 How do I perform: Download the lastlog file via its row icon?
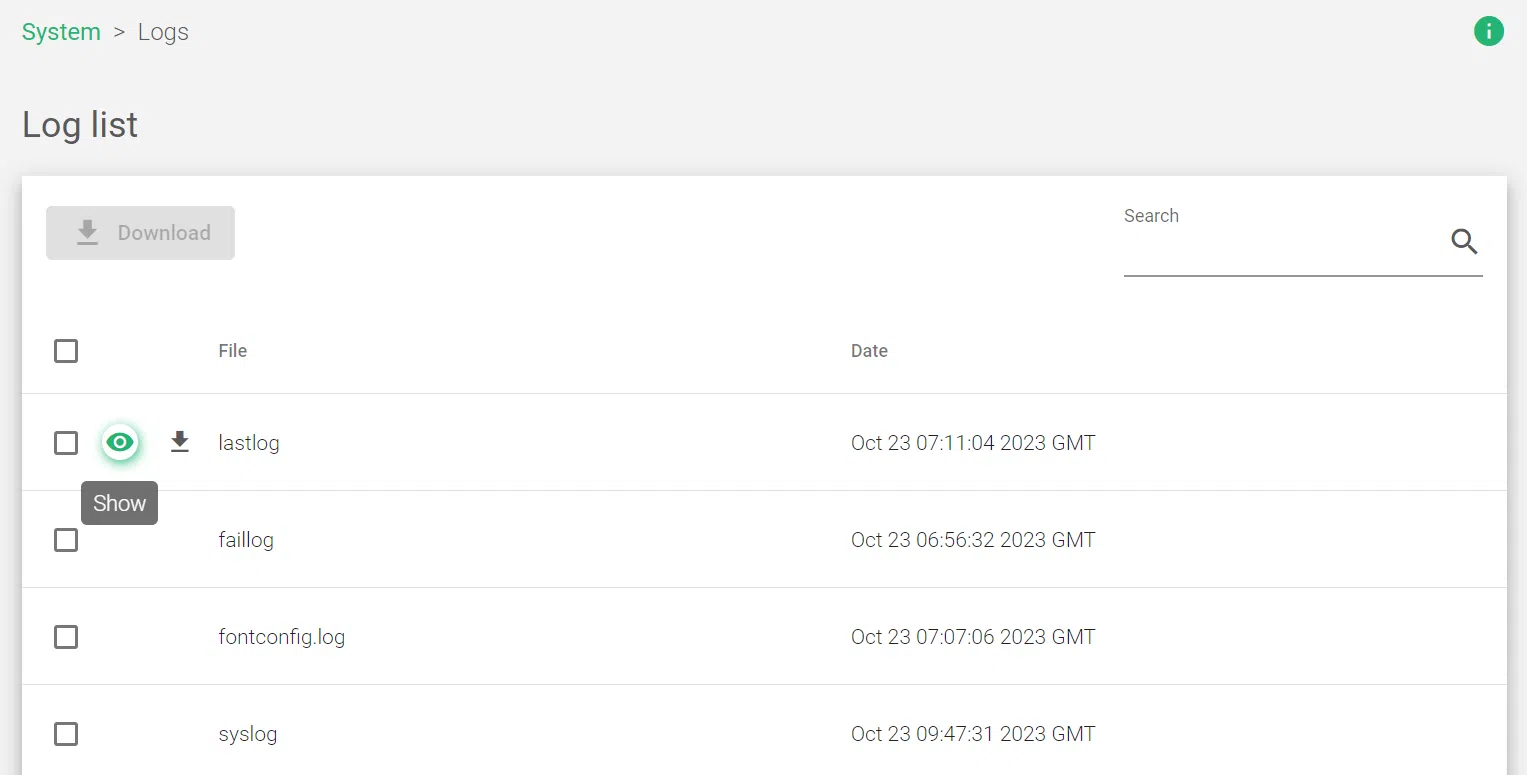180,441
